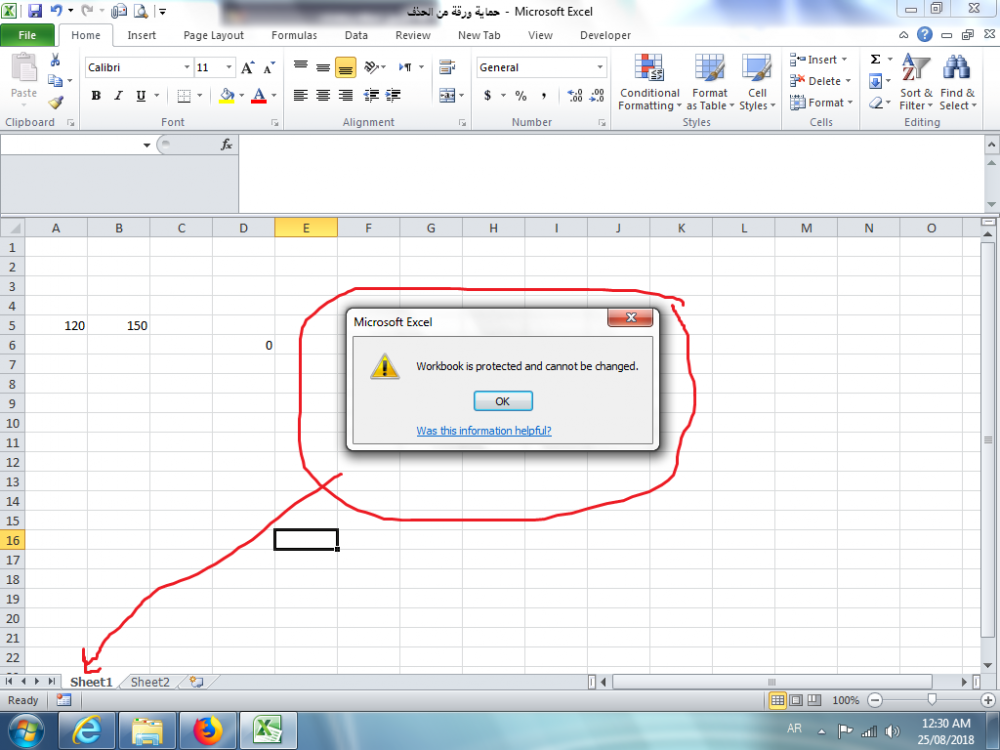Apply Percent Style format
The height and width of the screenshot is (750, 1000).
tap(521, 96)
